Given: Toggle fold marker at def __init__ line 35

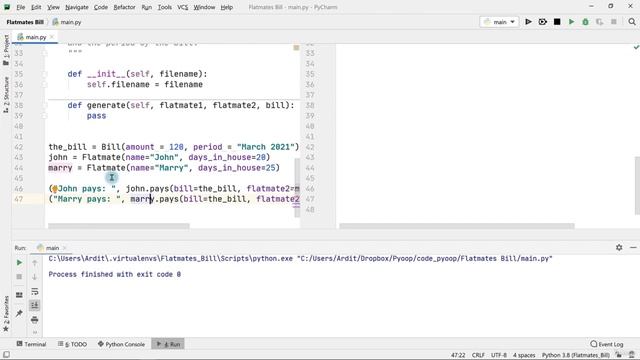Looking at the screenshot, I should click(45, 74).
